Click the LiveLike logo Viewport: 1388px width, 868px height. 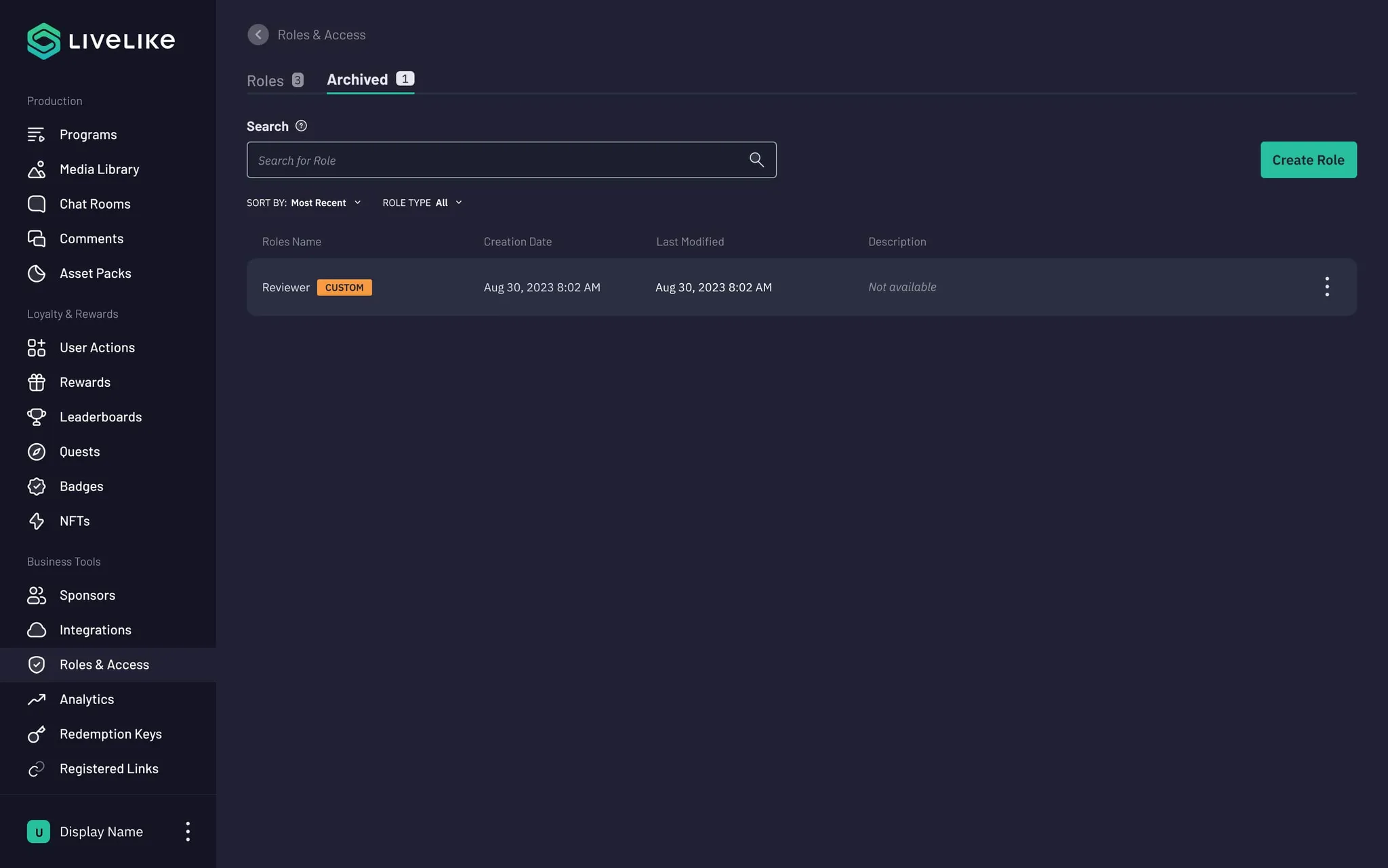[x=101, y=41]
